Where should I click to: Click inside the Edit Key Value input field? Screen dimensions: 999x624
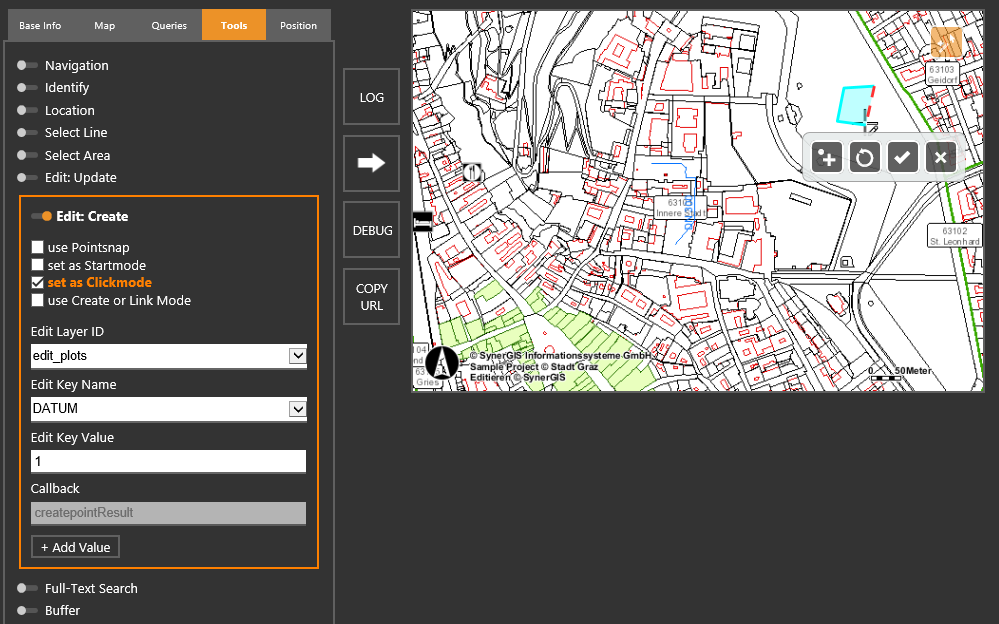pyautogui.click(x=168, y=461)
